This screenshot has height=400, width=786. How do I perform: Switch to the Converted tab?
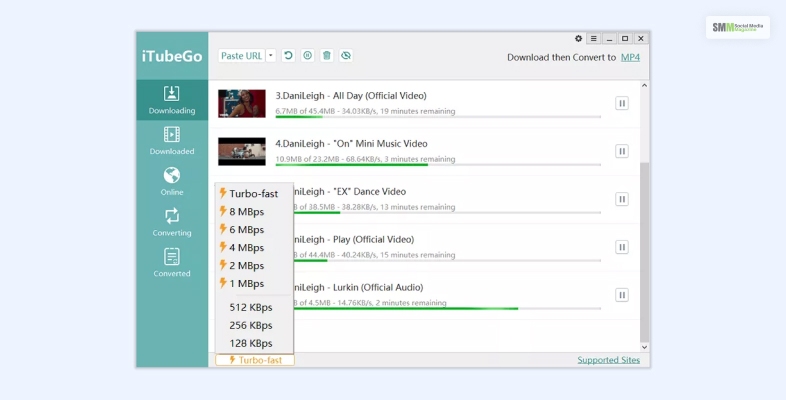172,263
